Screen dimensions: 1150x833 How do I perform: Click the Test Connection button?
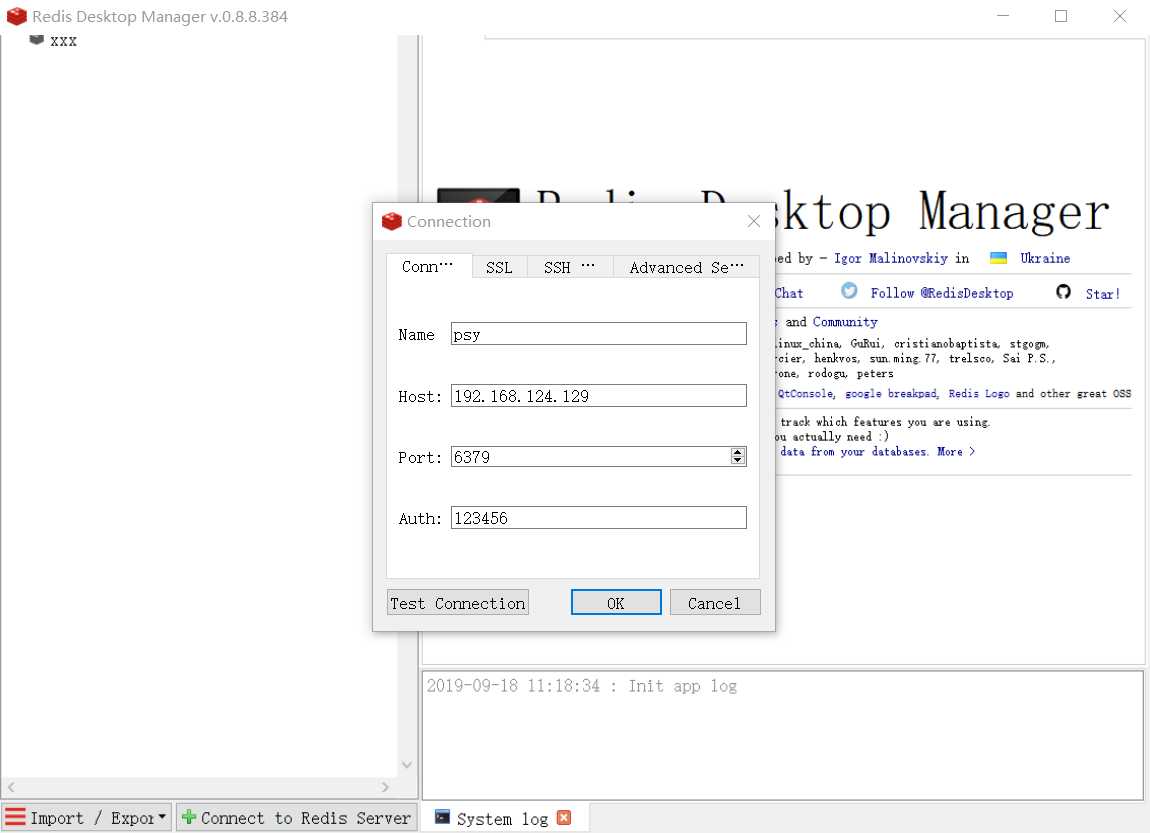click(458, 603)
